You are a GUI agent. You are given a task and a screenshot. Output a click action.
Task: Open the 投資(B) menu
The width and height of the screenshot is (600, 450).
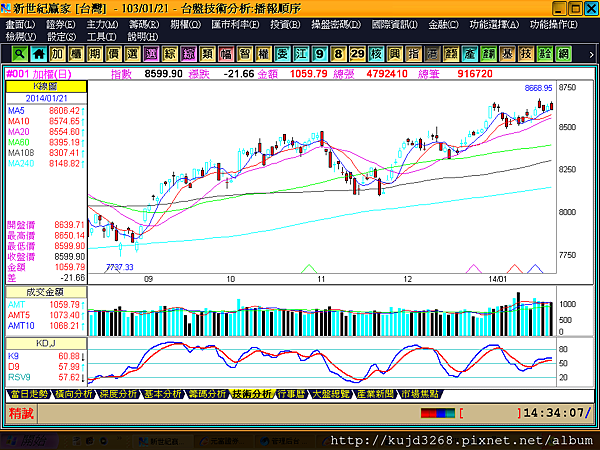285,25
